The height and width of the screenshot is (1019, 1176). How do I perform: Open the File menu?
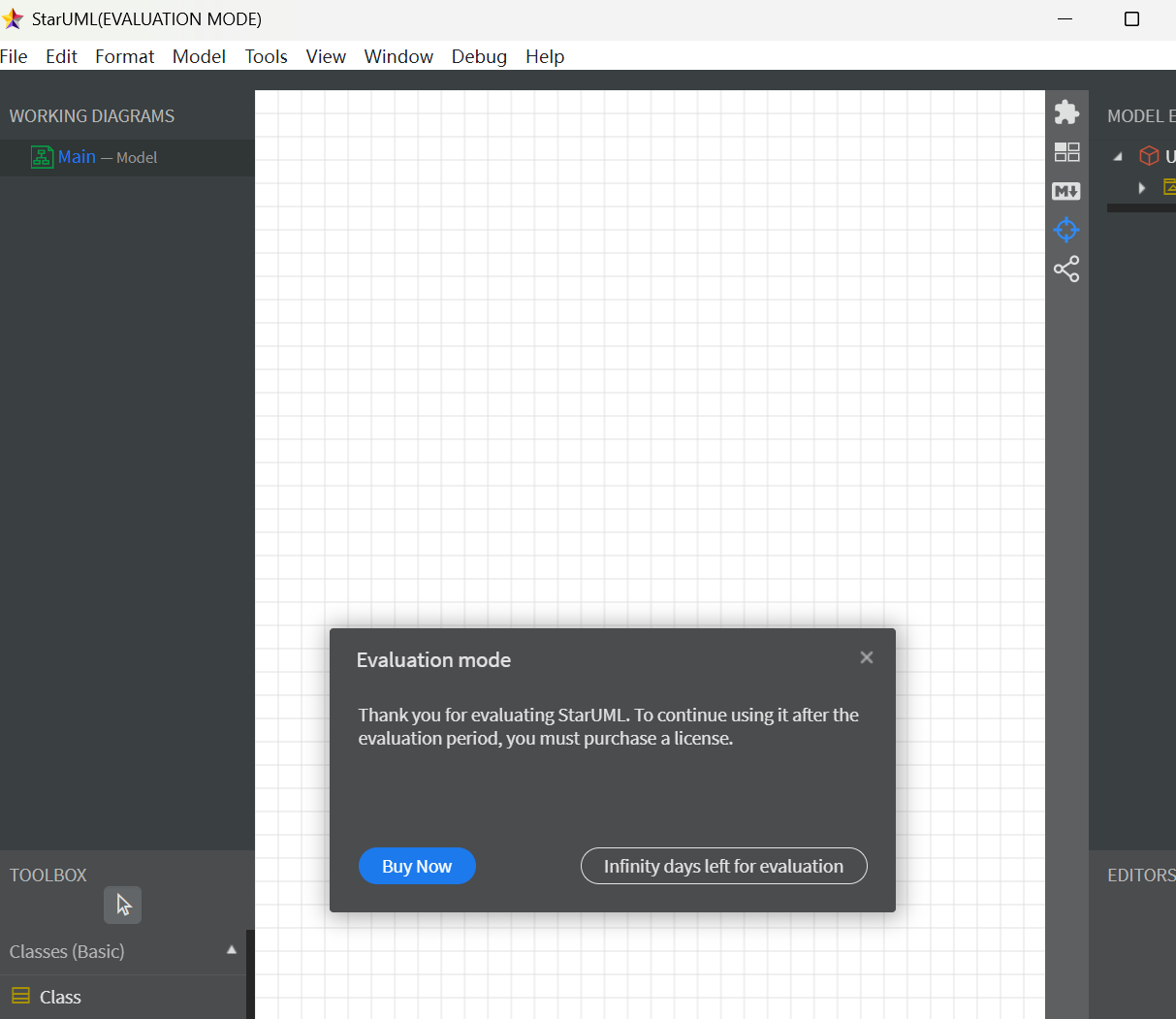(x=14, y=56)
